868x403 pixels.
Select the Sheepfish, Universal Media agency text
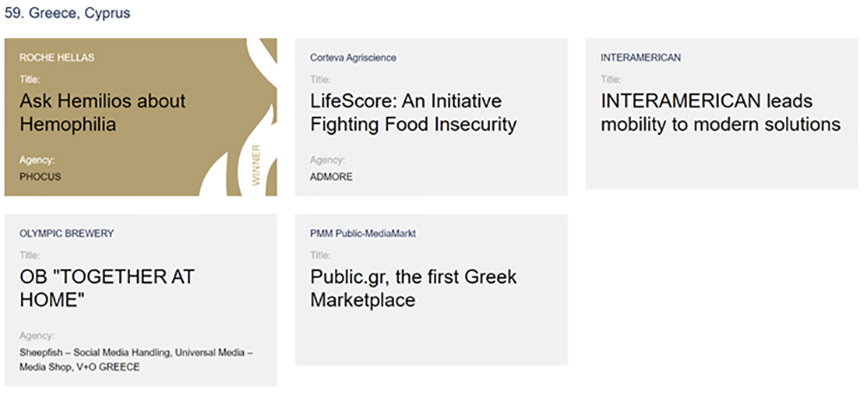pos(136,359)
